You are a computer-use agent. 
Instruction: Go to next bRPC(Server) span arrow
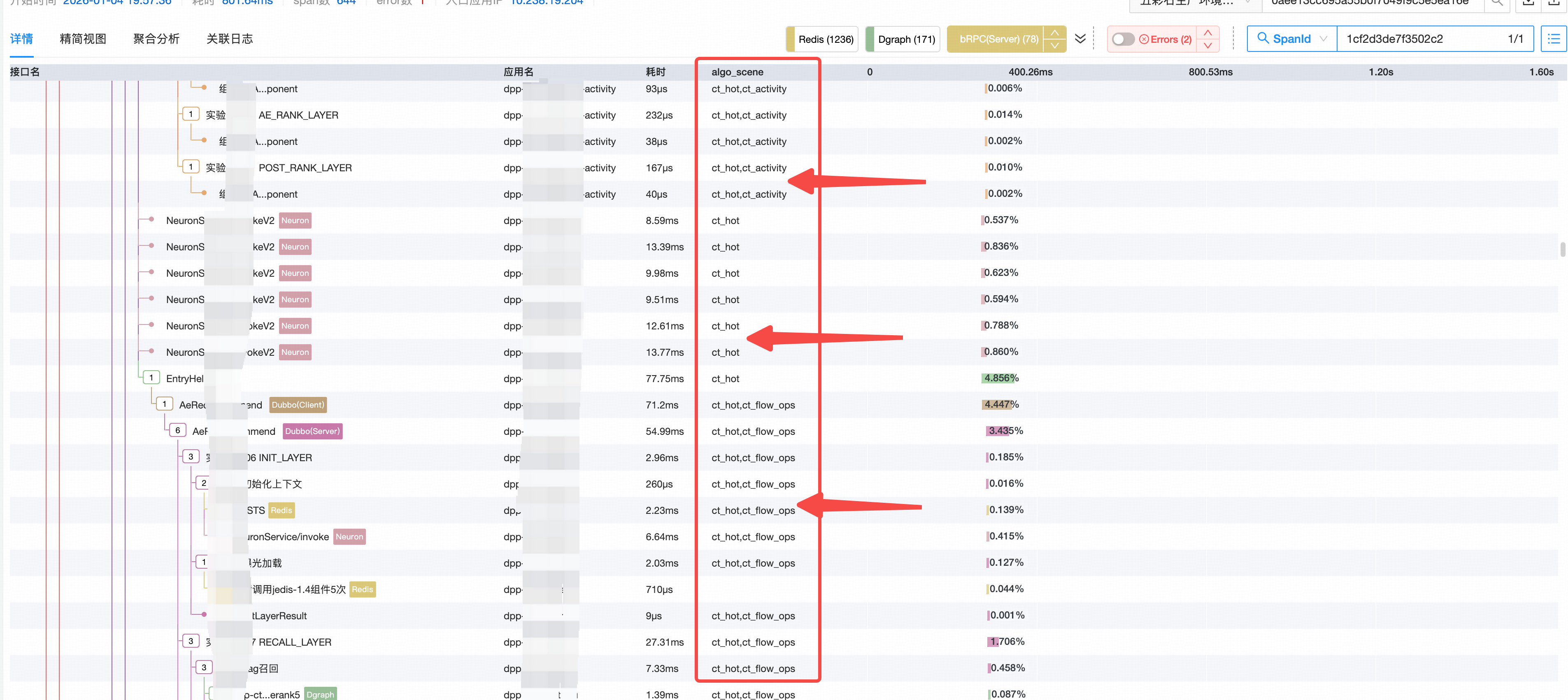tap(1054, 46)
